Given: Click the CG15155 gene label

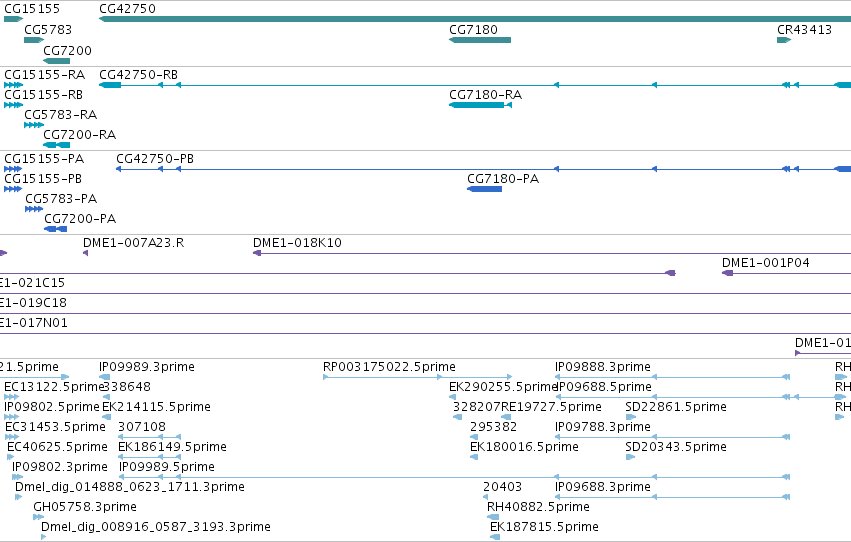Looking at the screenshot, I should tap(32, 9).
